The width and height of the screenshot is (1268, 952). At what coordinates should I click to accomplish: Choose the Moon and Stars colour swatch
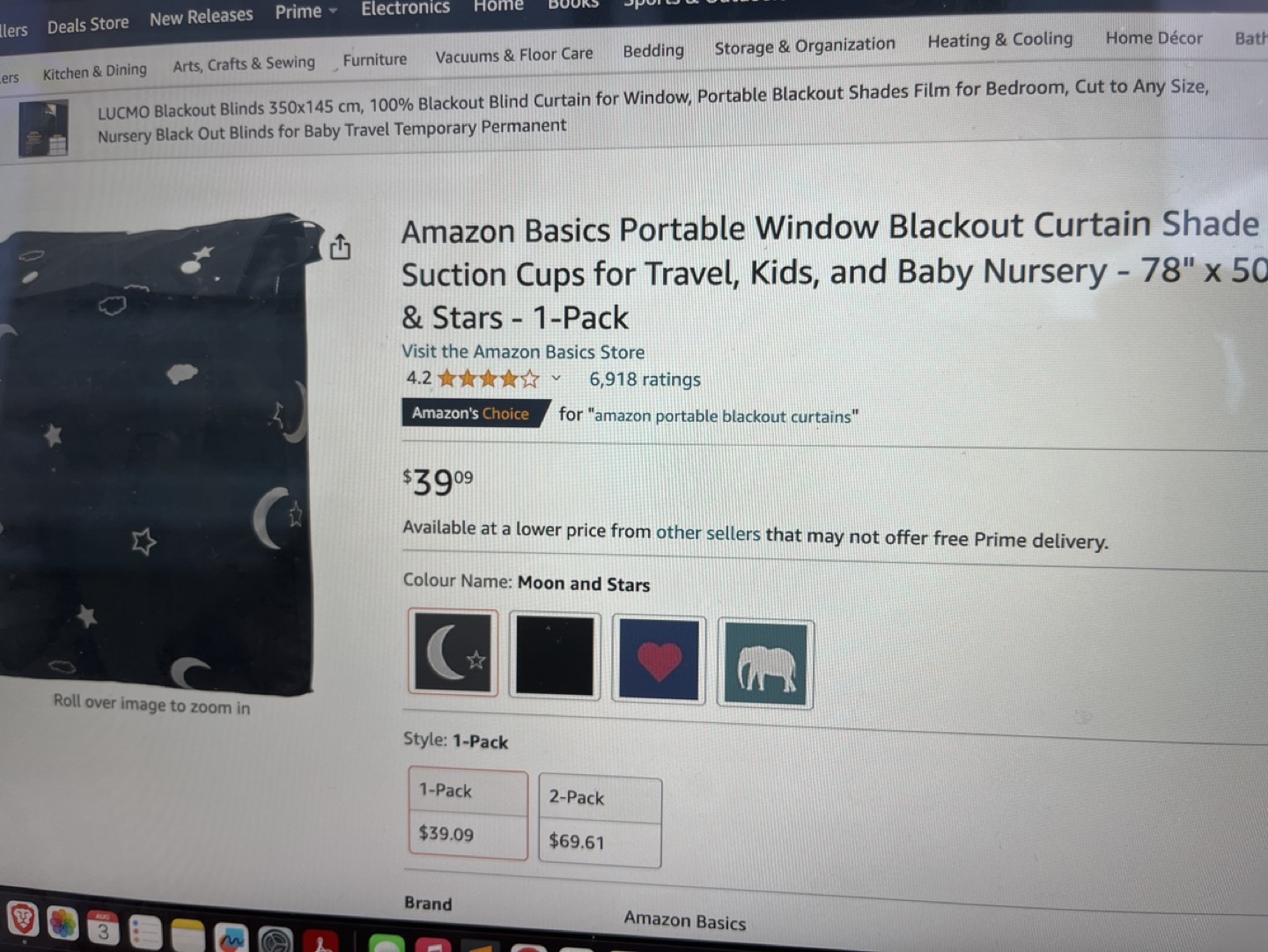453,652
